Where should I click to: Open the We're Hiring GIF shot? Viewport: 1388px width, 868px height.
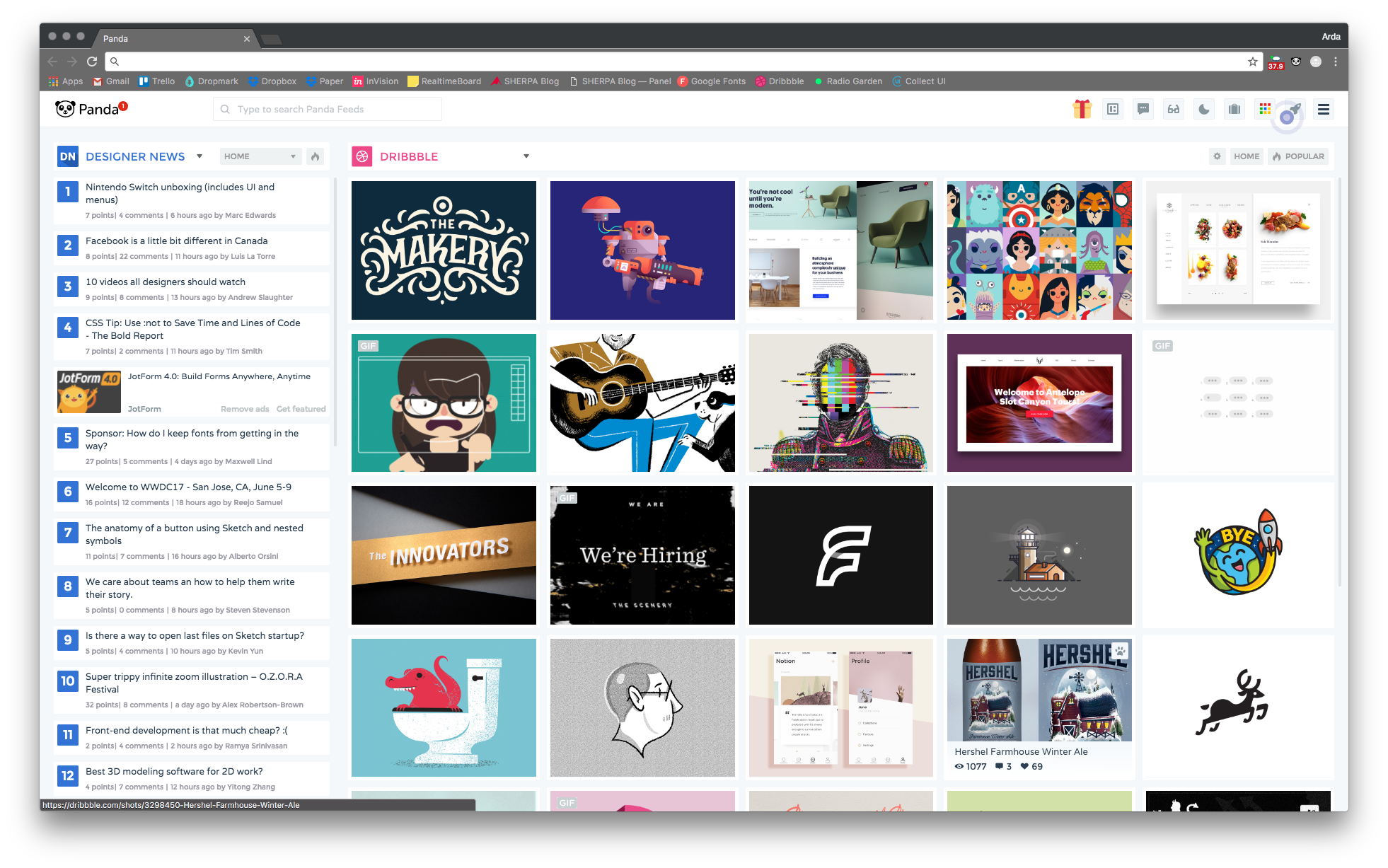coord(642,555)
